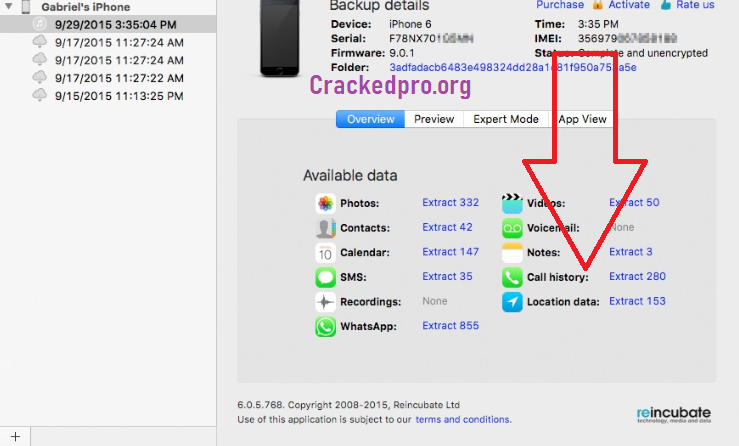Click the lock icon next to Activate
Viewport: 739px width, 446px height.
598,5
